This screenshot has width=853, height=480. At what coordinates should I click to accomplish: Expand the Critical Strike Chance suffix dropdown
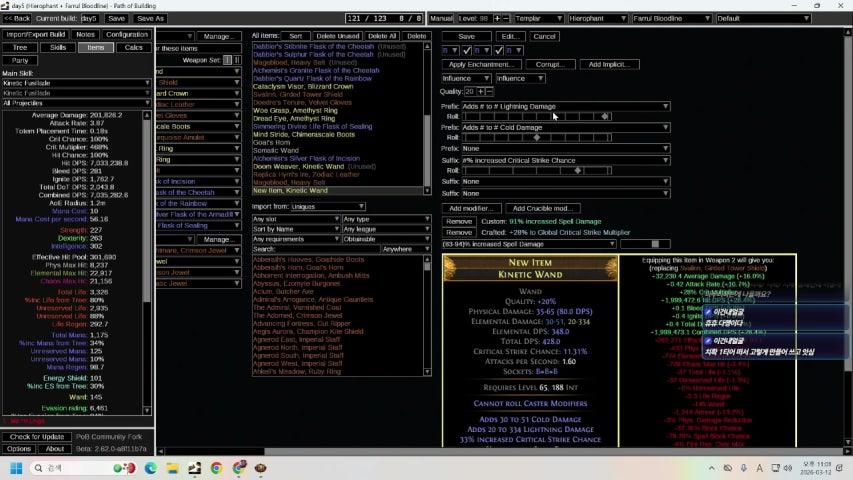[565, 160]
